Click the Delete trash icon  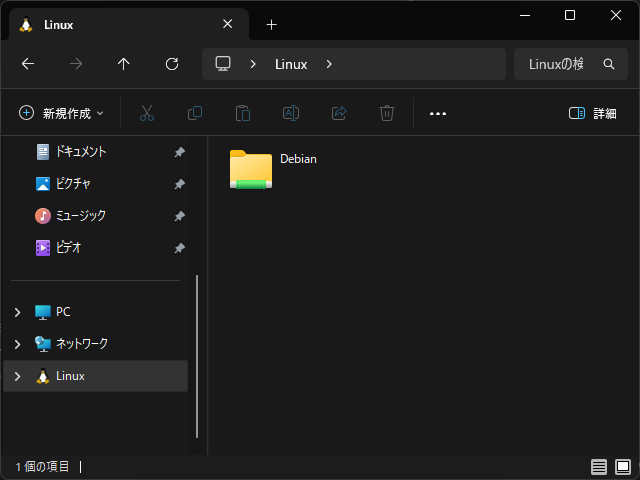(387, 113)
